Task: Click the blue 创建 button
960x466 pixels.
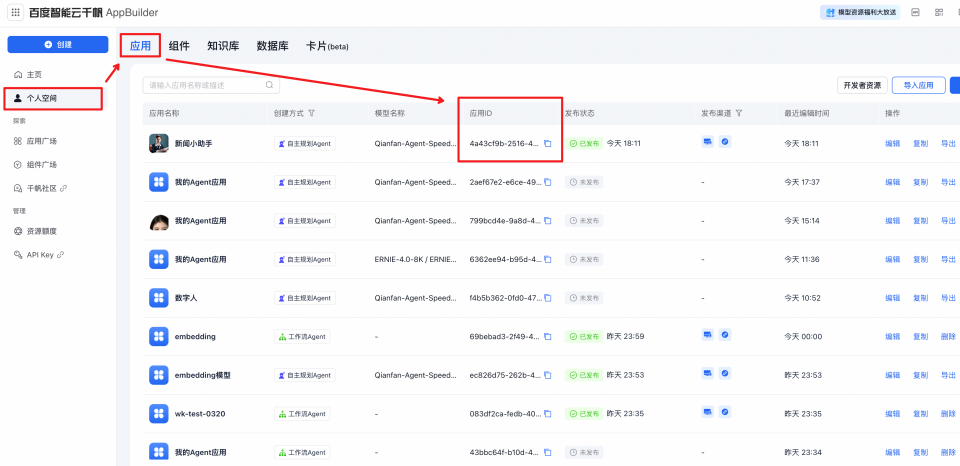Action: (58, 44)
